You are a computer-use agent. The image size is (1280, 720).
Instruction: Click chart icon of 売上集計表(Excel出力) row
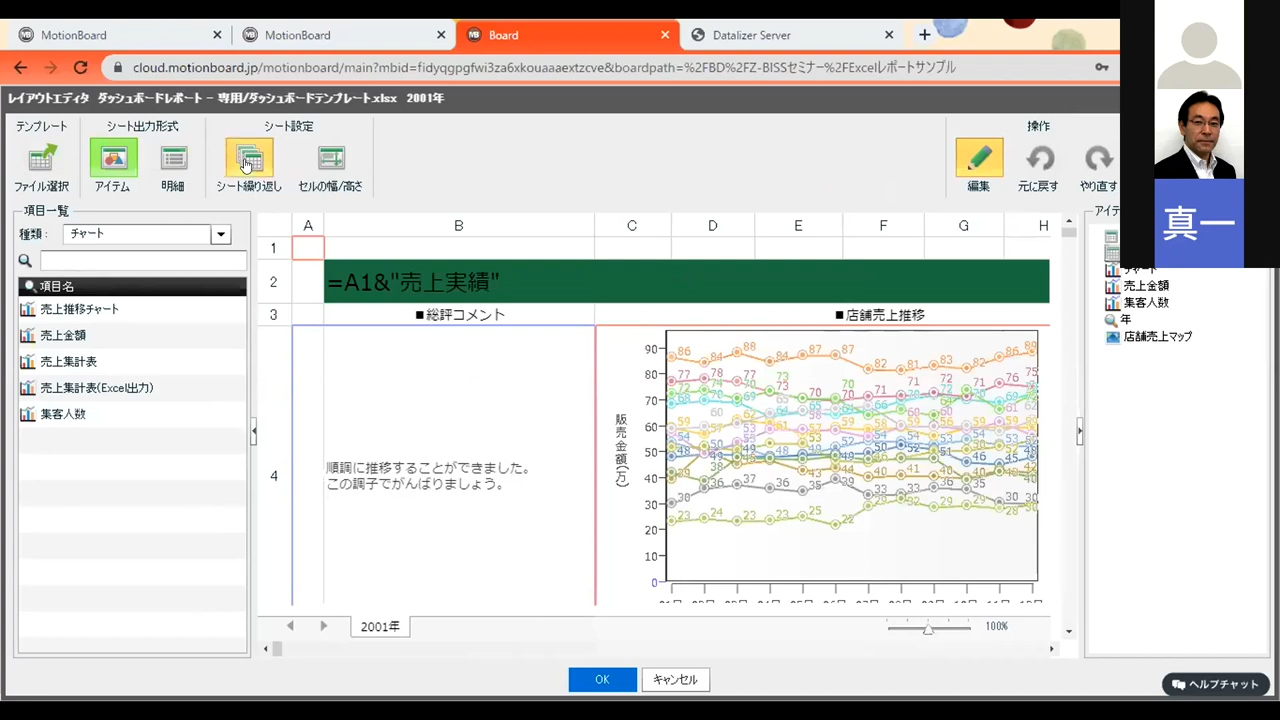coord(28,387)
